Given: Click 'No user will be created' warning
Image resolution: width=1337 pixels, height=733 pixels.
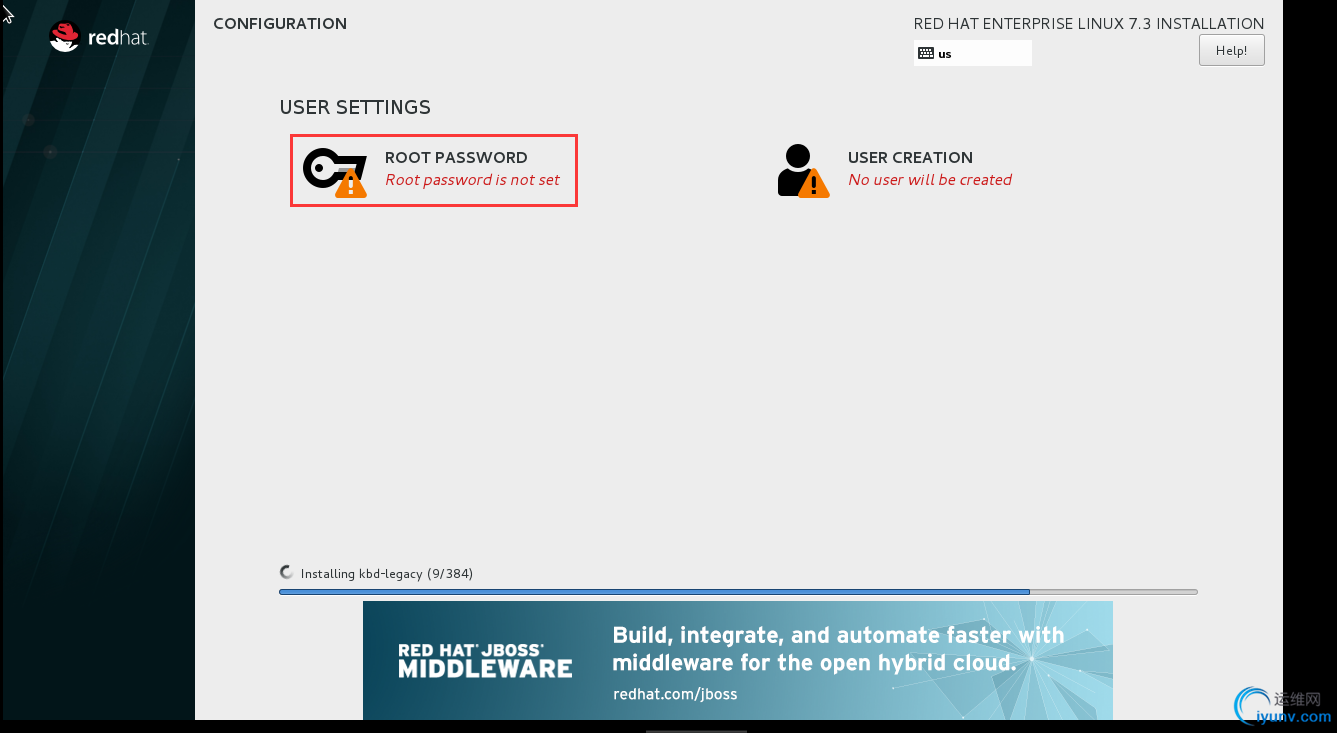Looking at the screenshot, I should point(930,180).
